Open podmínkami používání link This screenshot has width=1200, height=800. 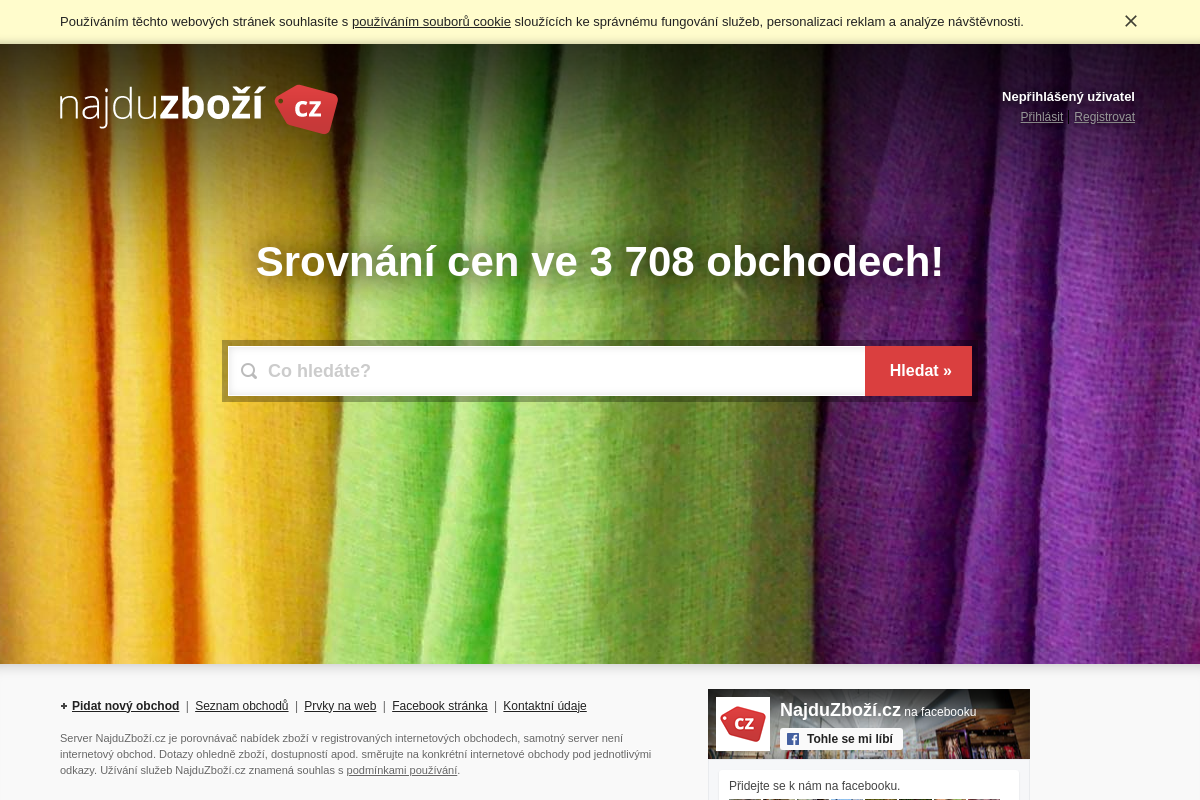pyautogui.click(x=402, y=770)
